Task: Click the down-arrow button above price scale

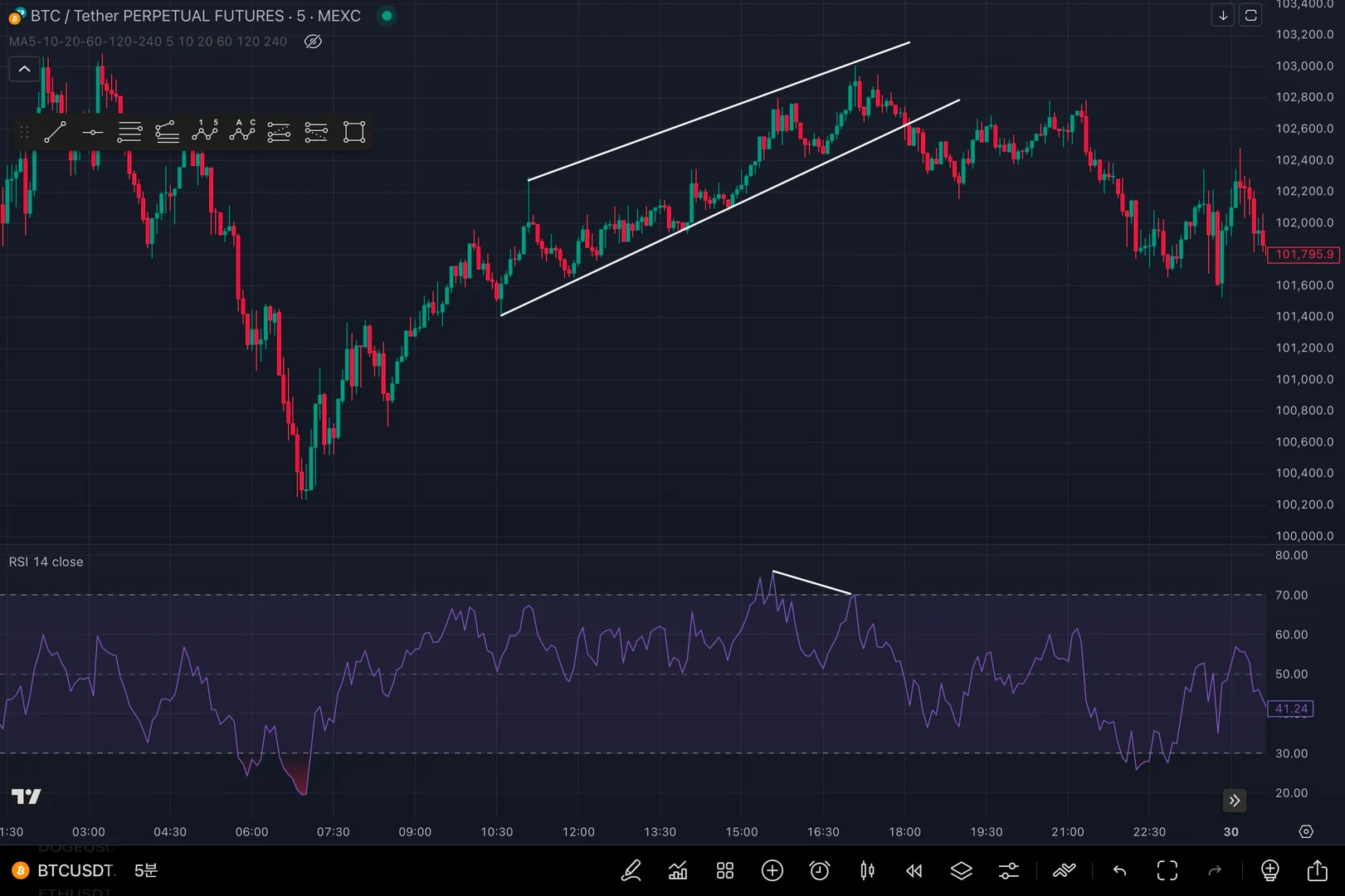Action: click(x=1223, y=15)
